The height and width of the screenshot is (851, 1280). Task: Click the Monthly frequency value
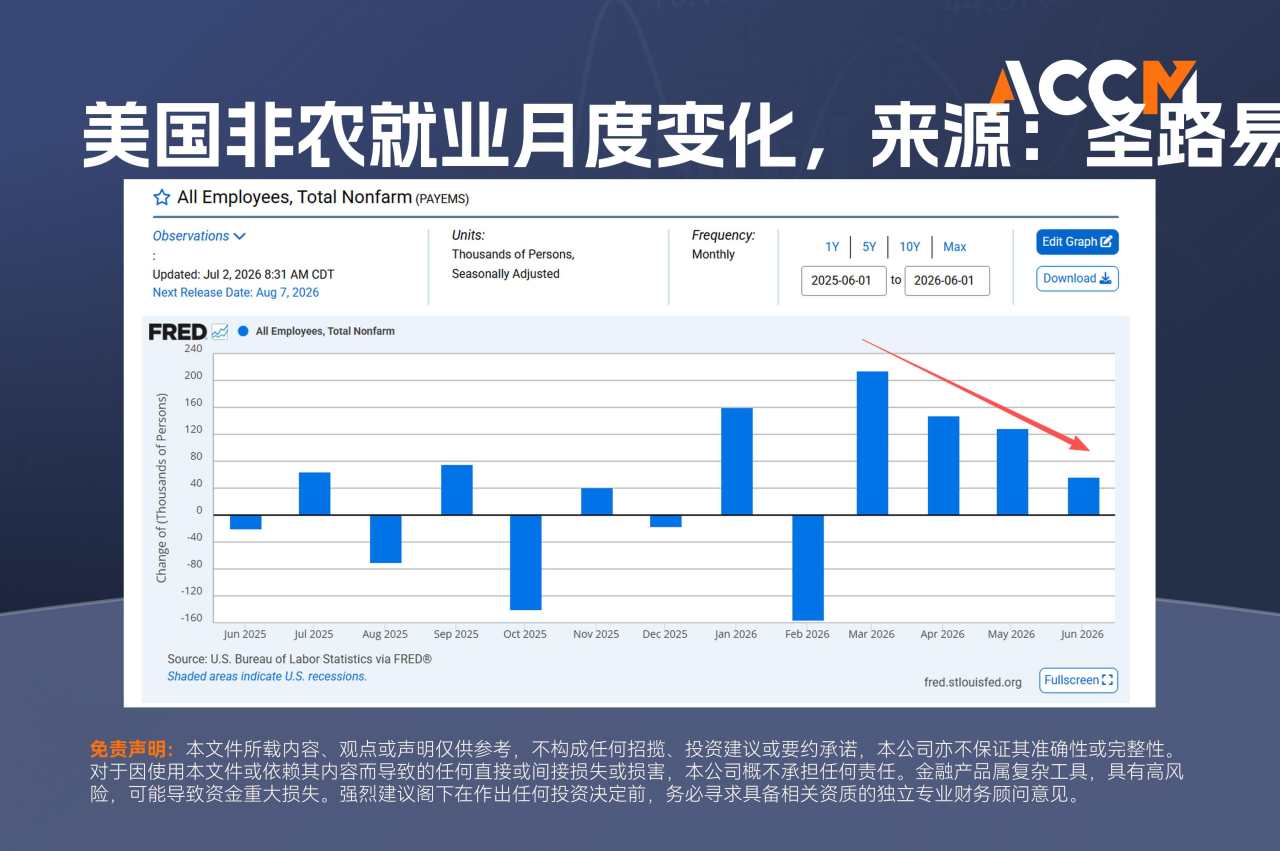(x=713, y=255)
